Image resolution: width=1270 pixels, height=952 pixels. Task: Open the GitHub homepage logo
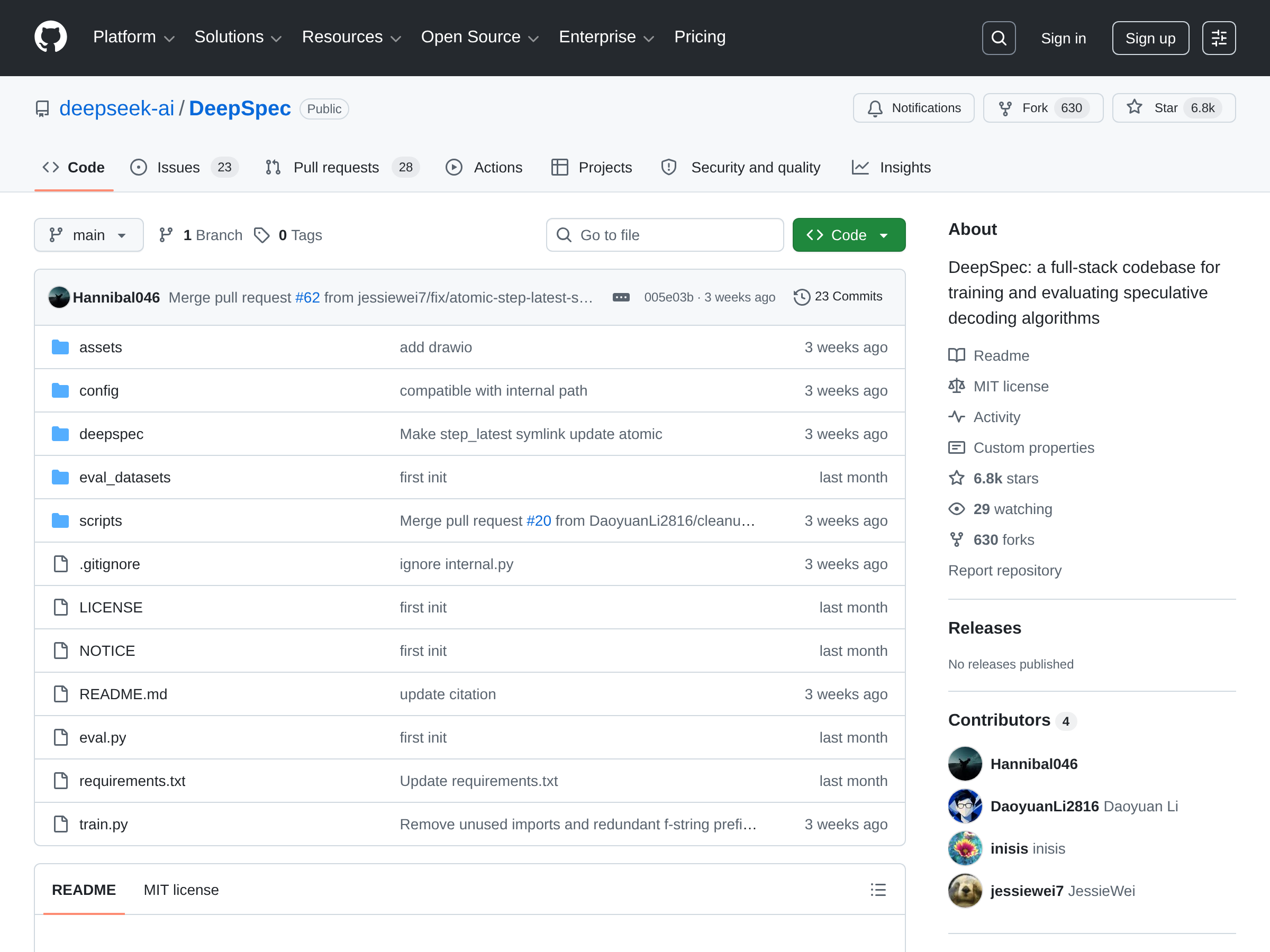(x=50, y=38)
